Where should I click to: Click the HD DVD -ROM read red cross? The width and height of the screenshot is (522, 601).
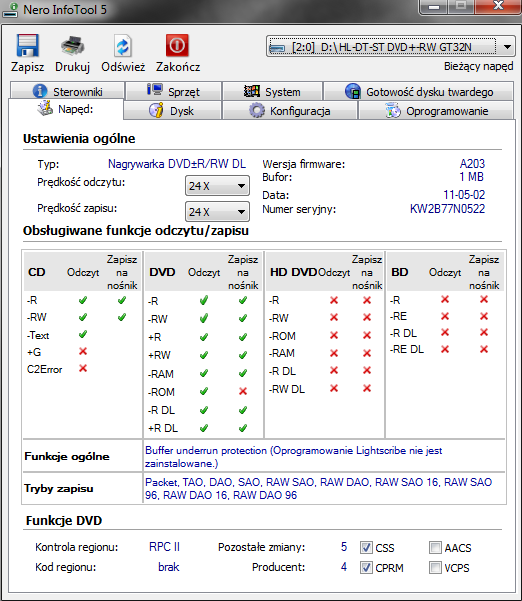point(334,335)
